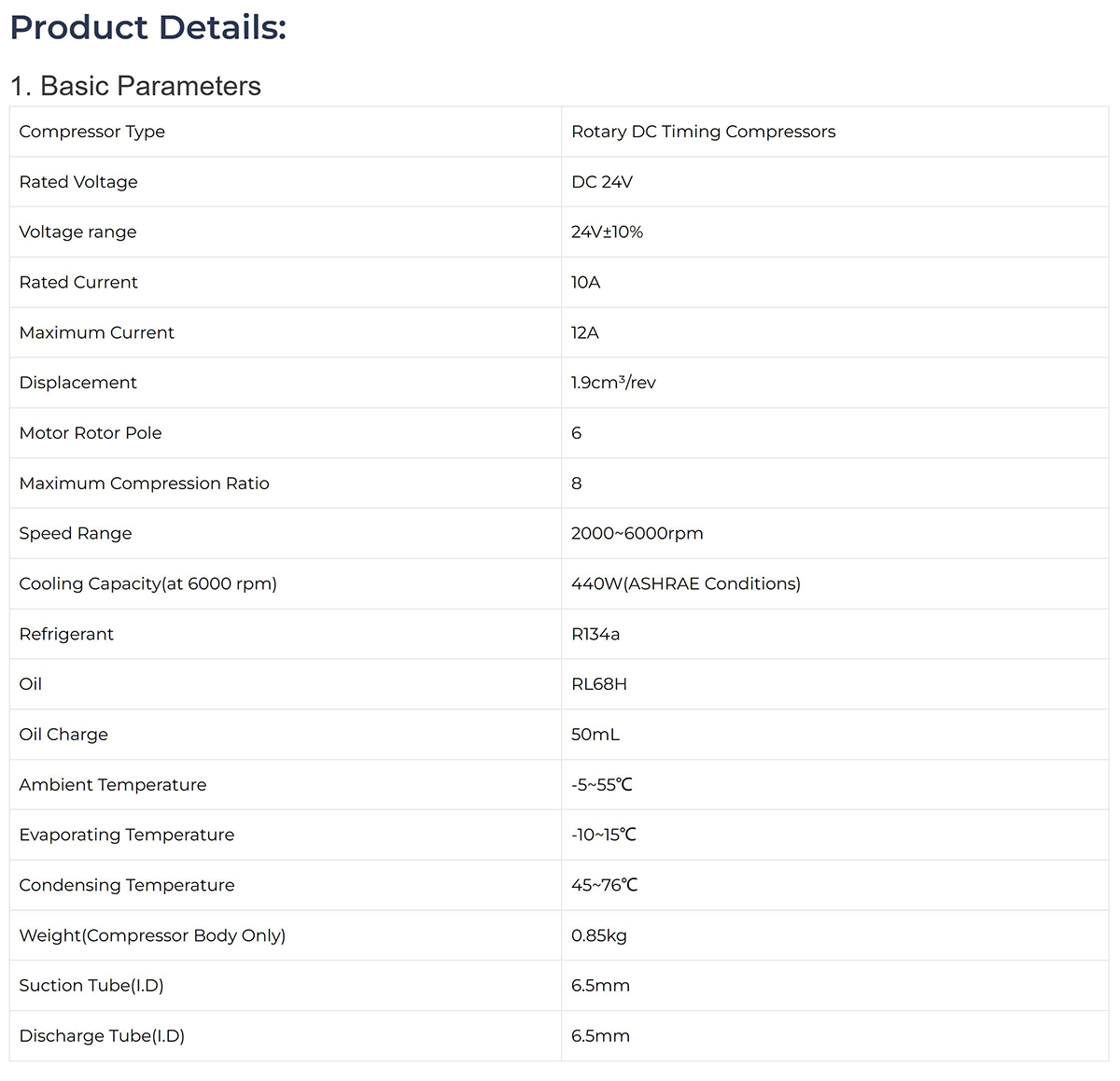1120x1081 pixels.
Task: Click the Basic Parameters section title
Action: pos(135,86)
